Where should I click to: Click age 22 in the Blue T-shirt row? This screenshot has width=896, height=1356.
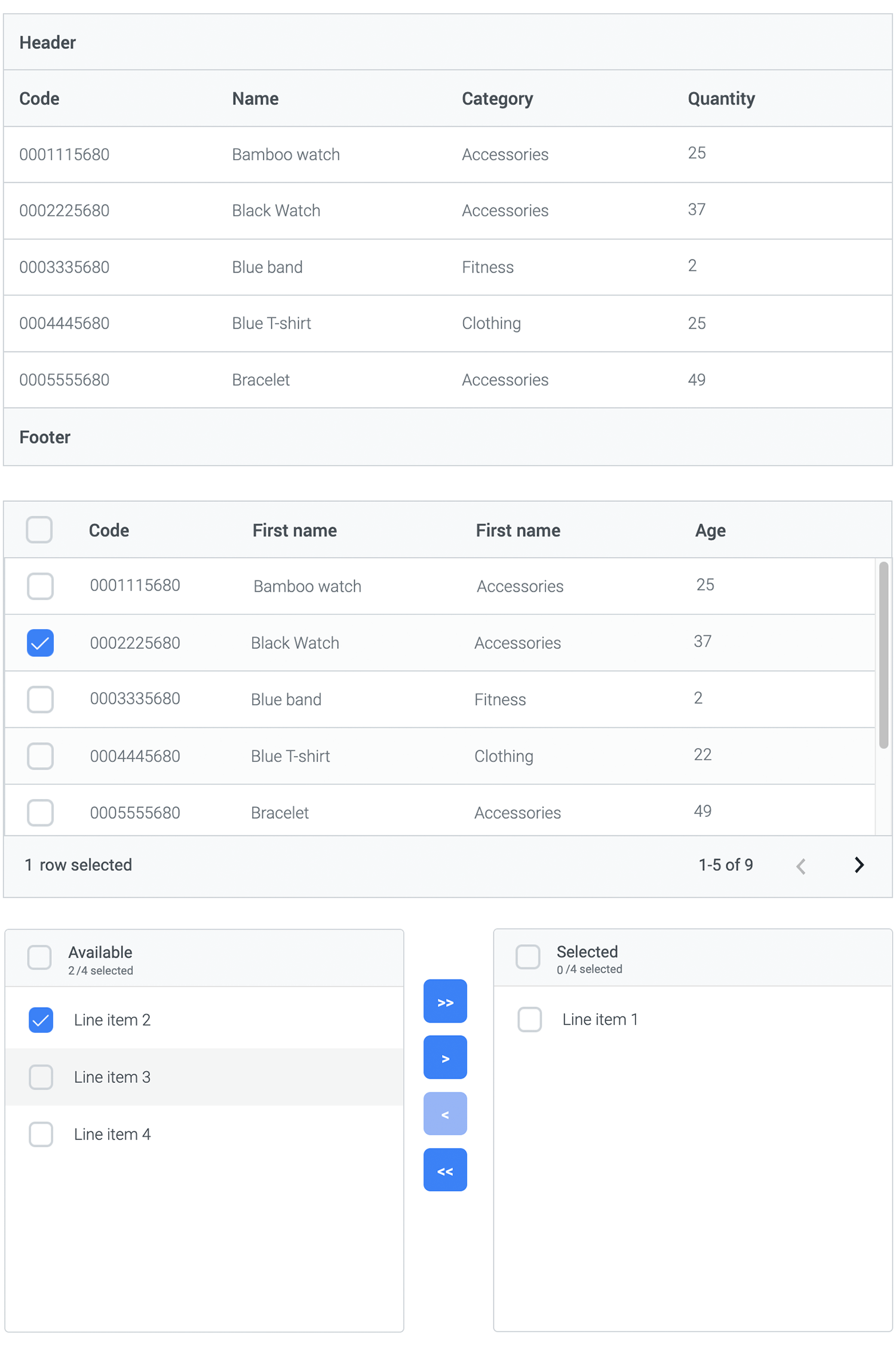(x=702, y=755)
